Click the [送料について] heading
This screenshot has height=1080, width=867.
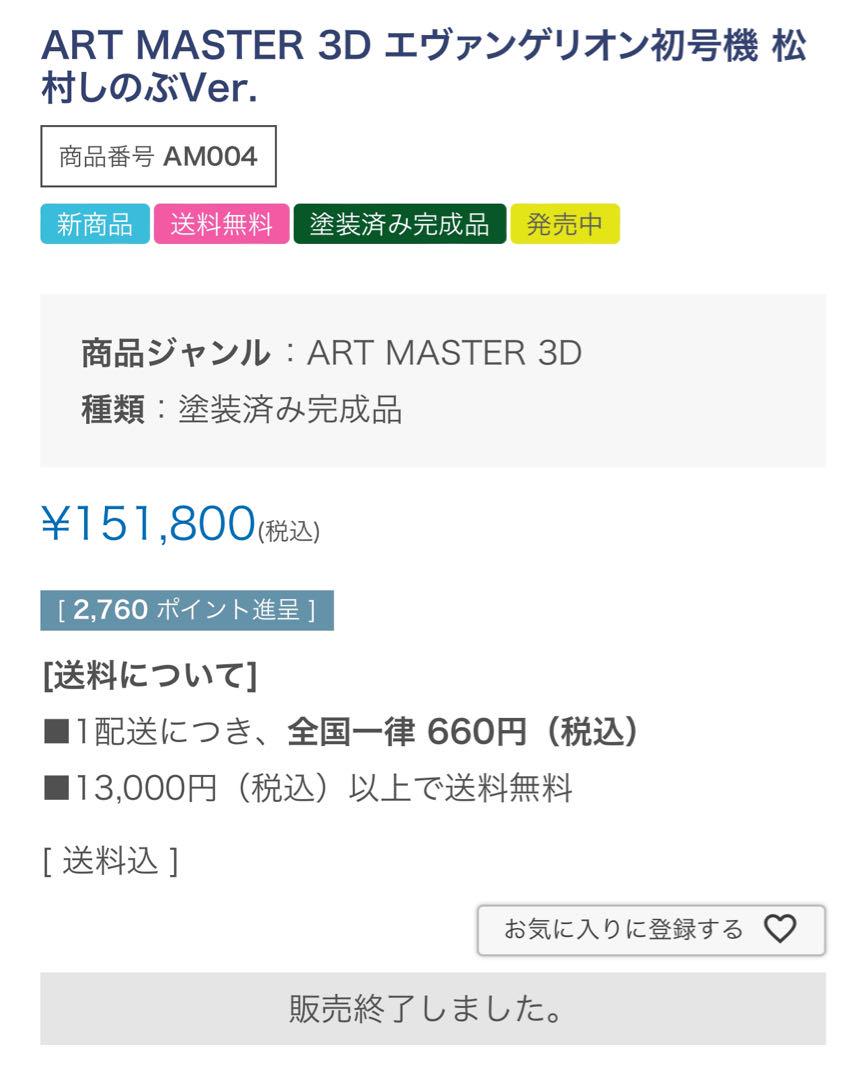point(150,675)
